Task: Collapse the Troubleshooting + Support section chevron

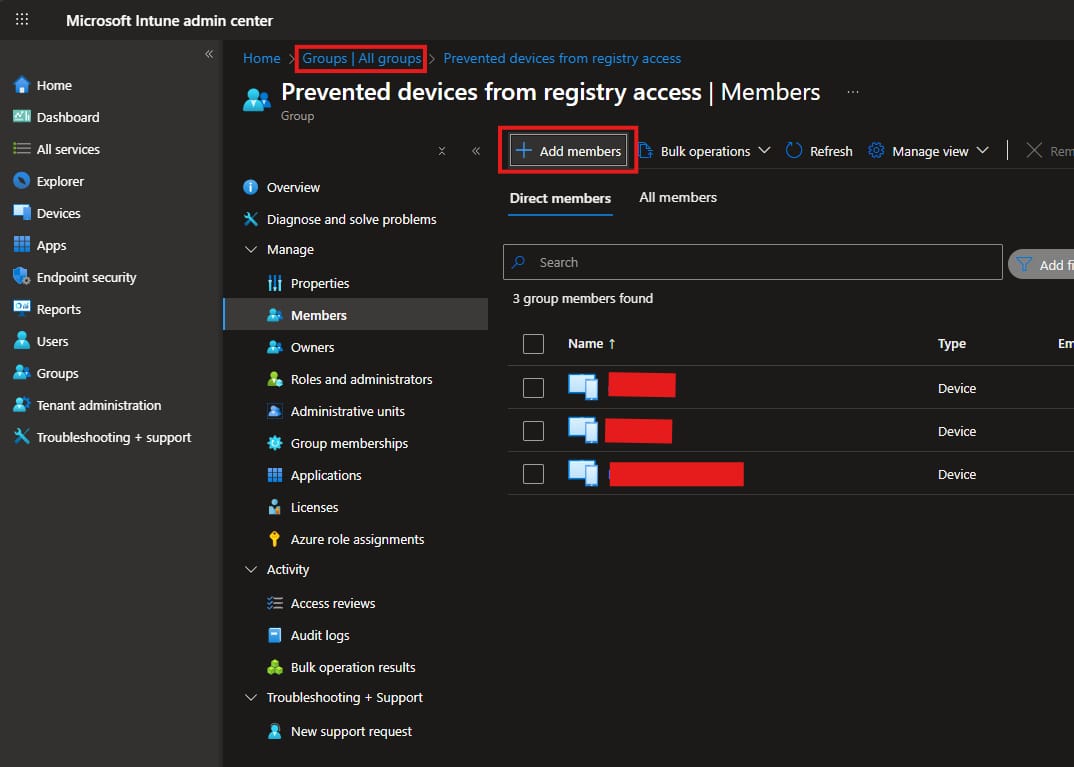Action: point(251,697)
